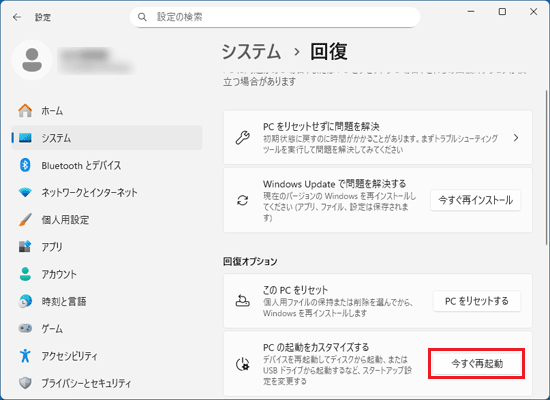Screen dimensions: 550x400
Task: Open ゲーム settings
Action: pyautogui.click(x=107, y=328)
